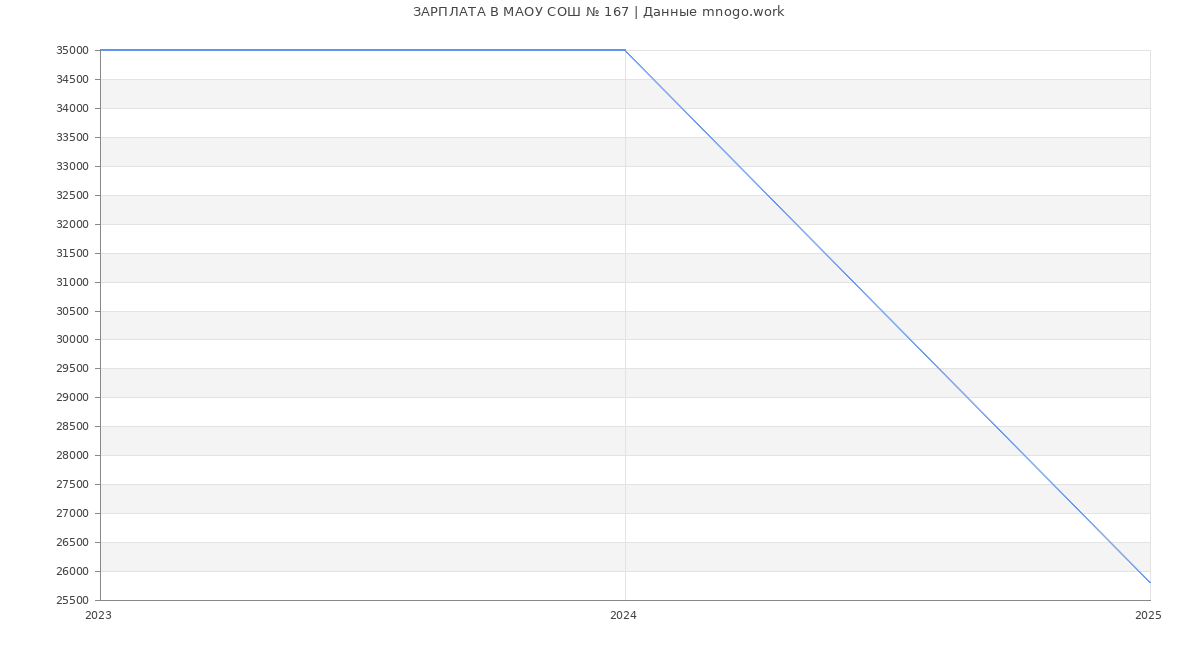Select the 28000 y-axis label

click(73, 456)
